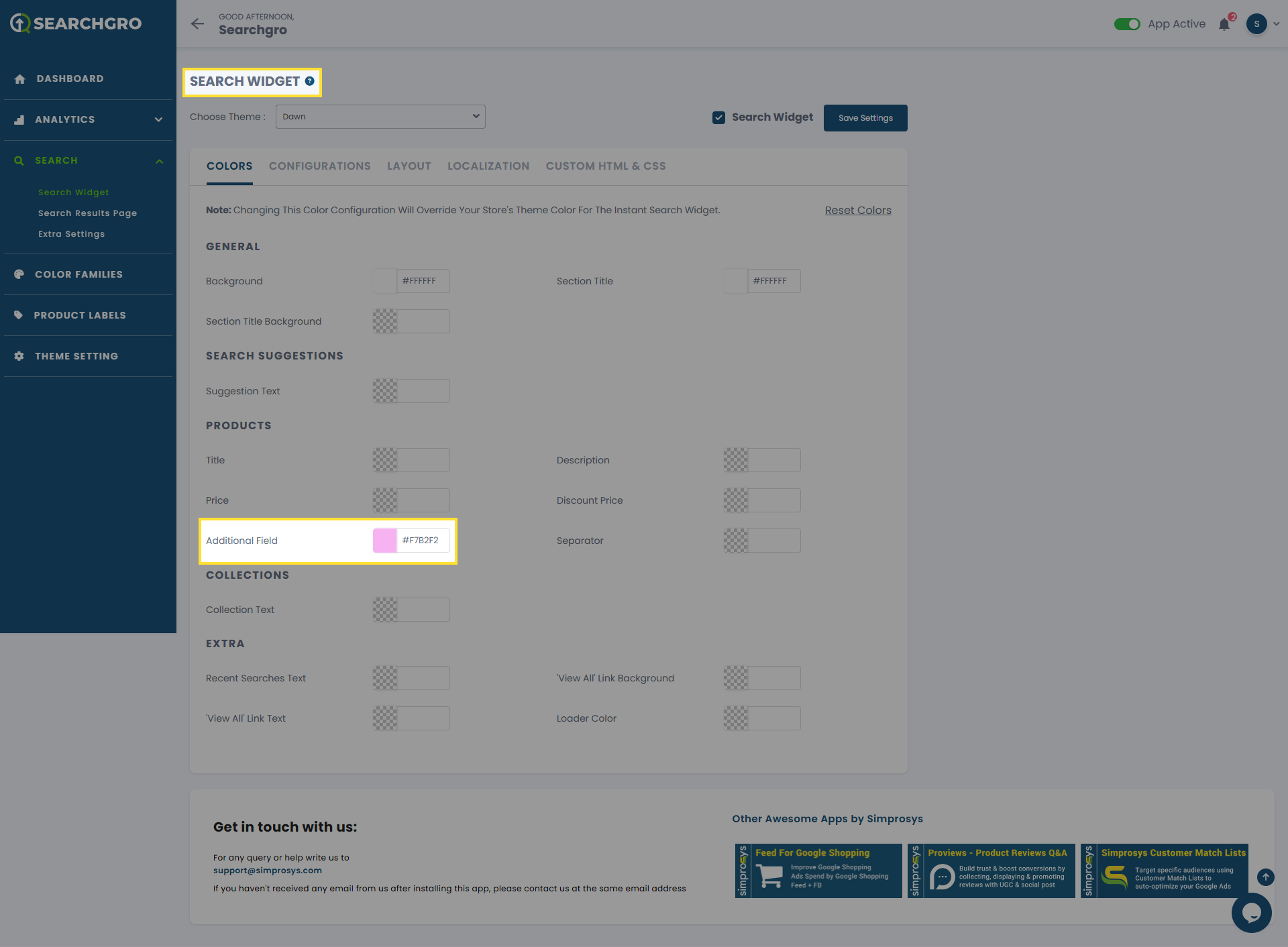Image resolution: width=1288 pixels, height=947 pixels.
Task: Open the Choose Theme dropdown
Action: click(x=380, y=117)
